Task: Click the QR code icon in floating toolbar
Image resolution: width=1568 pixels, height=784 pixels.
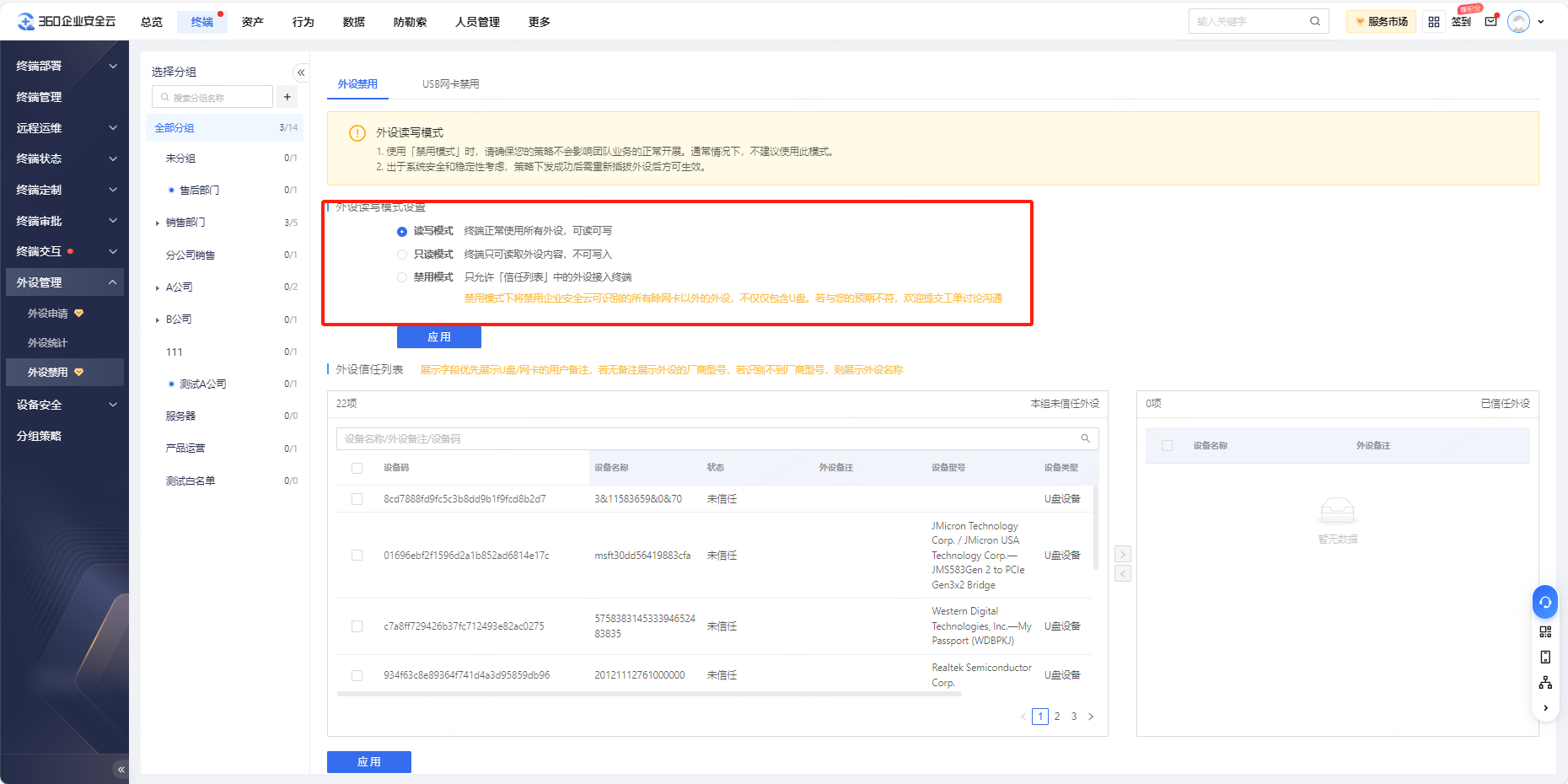Action: (x=1544, y=631)
